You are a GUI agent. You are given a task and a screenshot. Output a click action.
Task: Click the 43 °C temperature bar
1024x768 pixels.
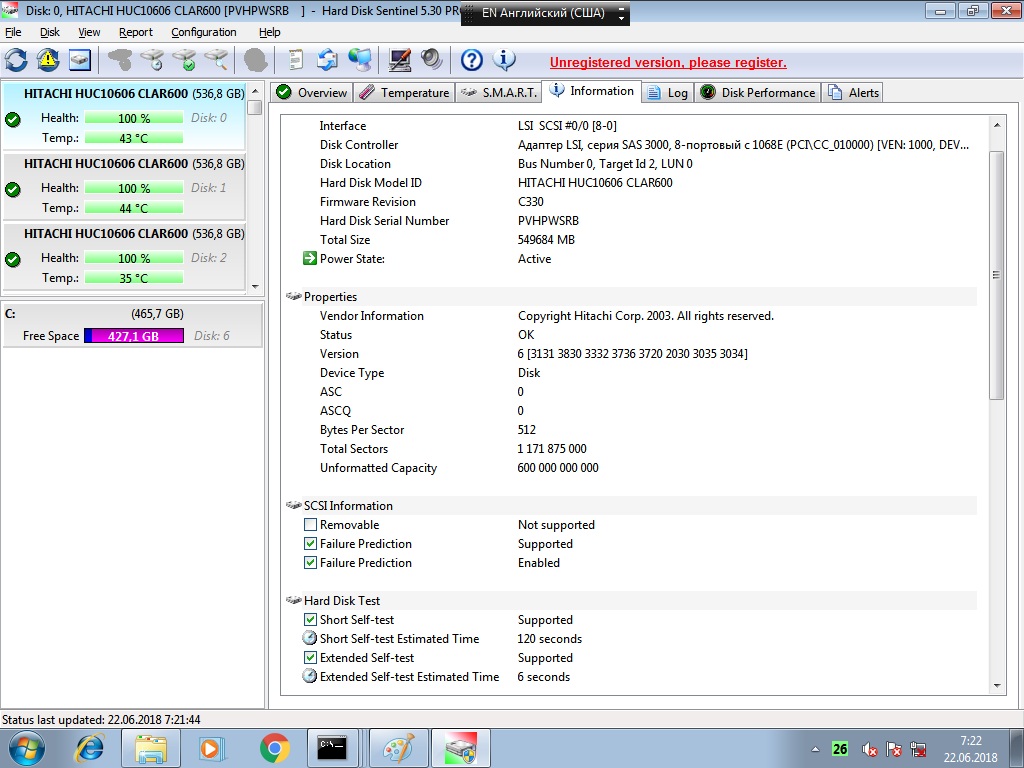pyautogui.click(x=134, y=138)
